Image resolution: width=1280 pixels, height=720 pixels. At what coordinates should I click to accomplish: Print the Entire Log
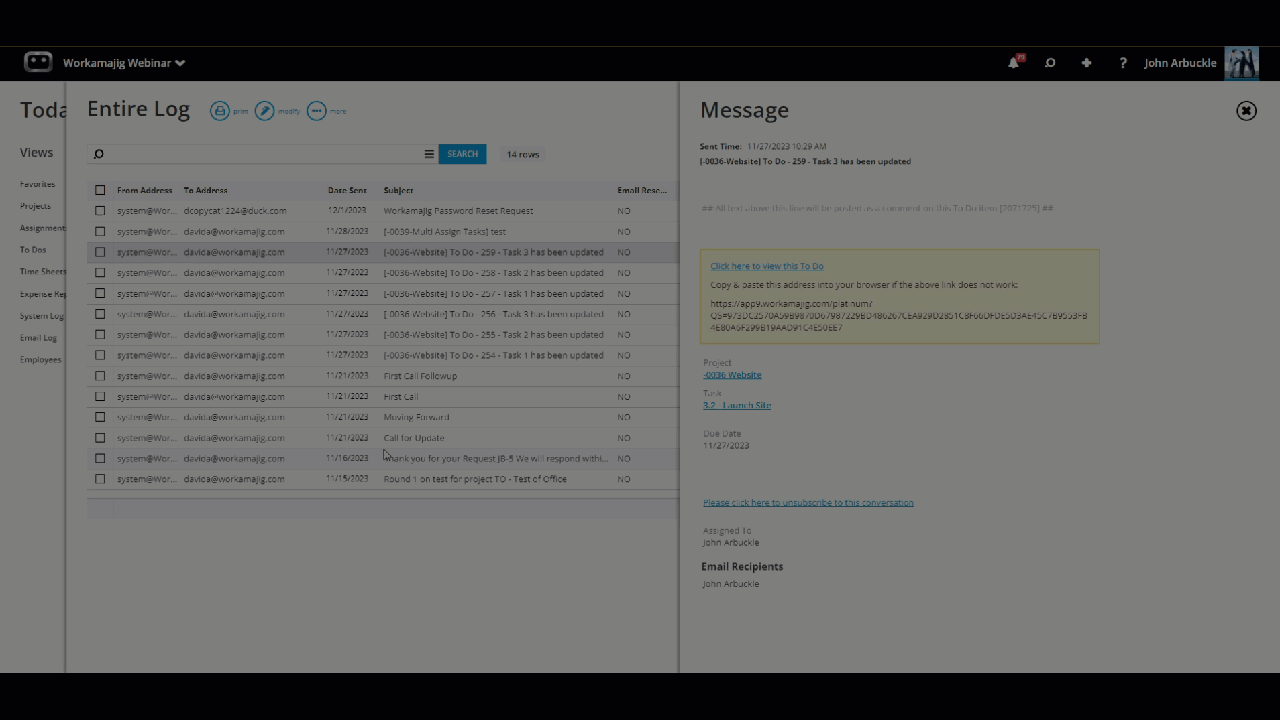tap(219, 111)
